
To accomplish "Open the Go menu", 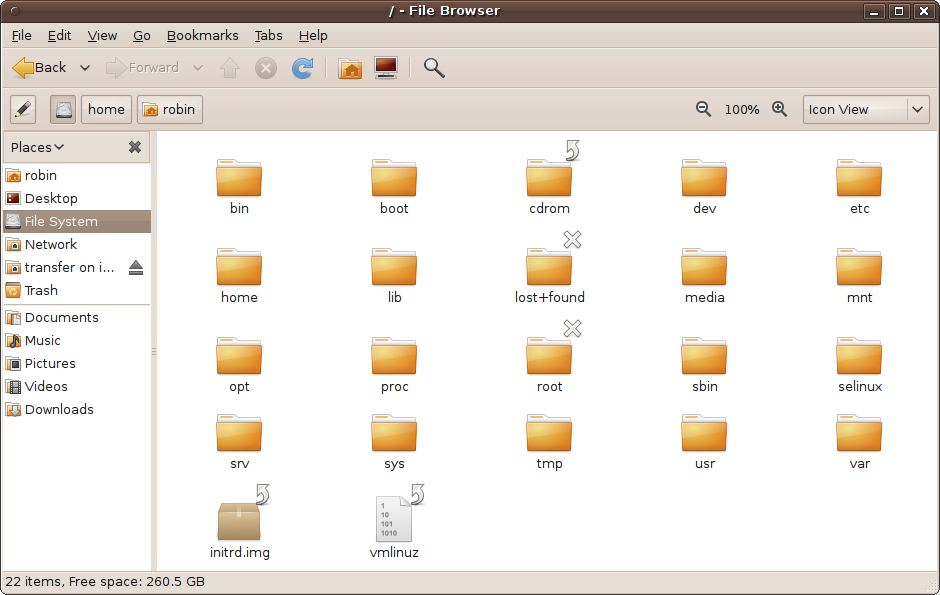I will 141,35.
